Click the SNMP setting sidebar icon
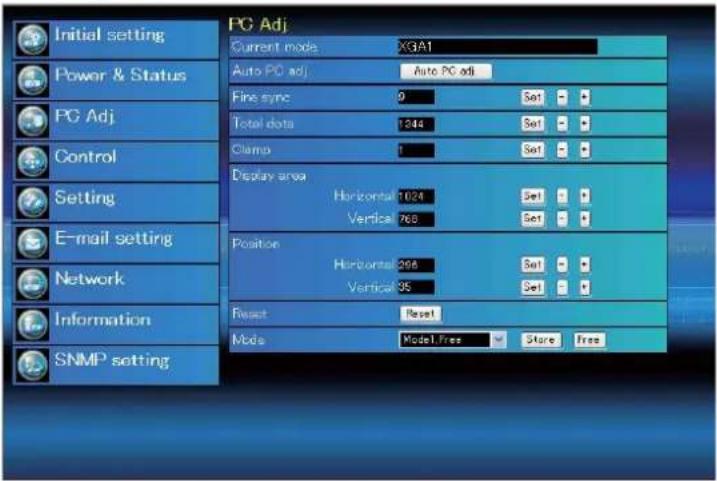This screenshot has height=481, width=717. [32, 365]
